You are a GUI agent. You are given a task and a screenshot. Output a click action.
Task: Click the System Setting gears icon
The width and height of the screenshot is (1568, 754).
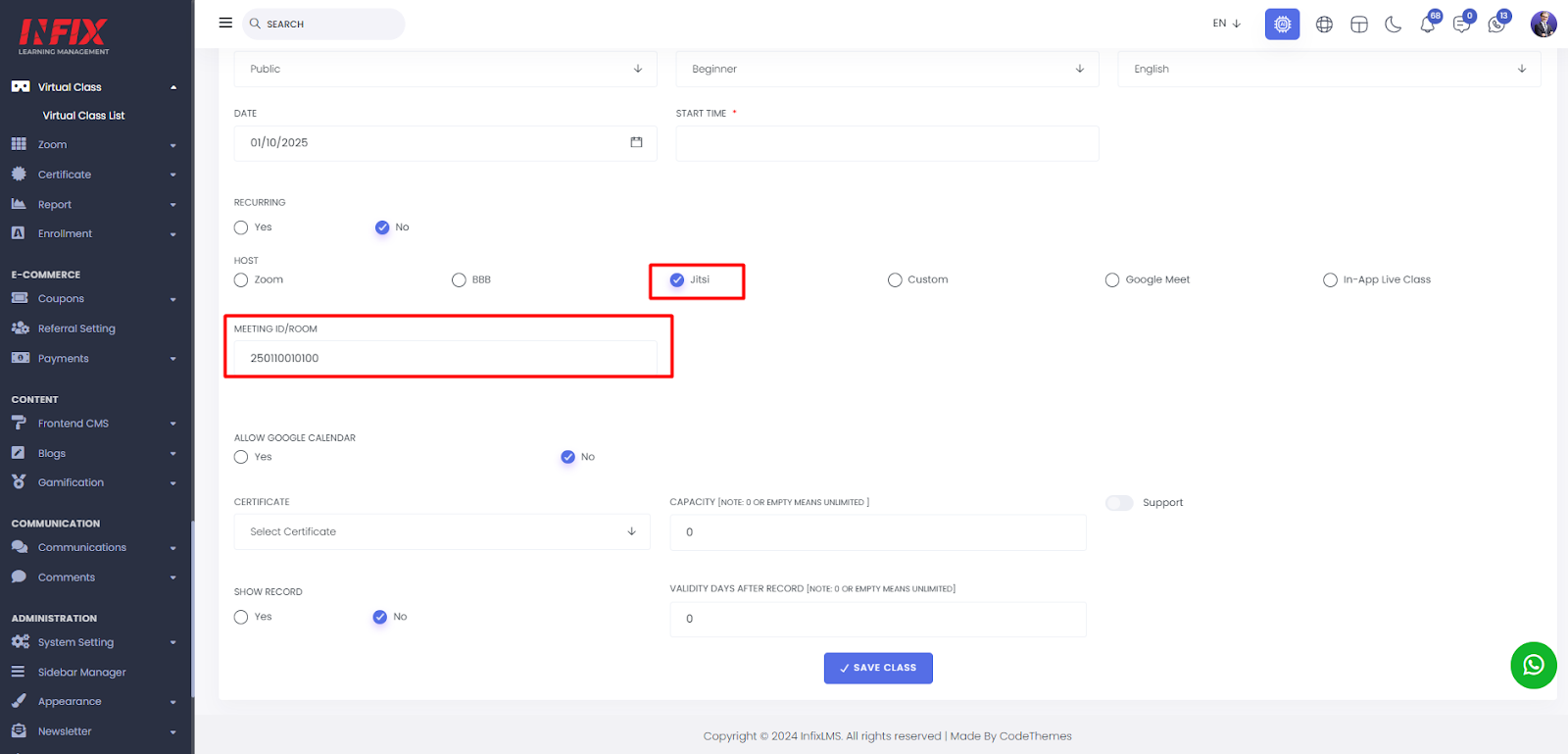(20, 642)
